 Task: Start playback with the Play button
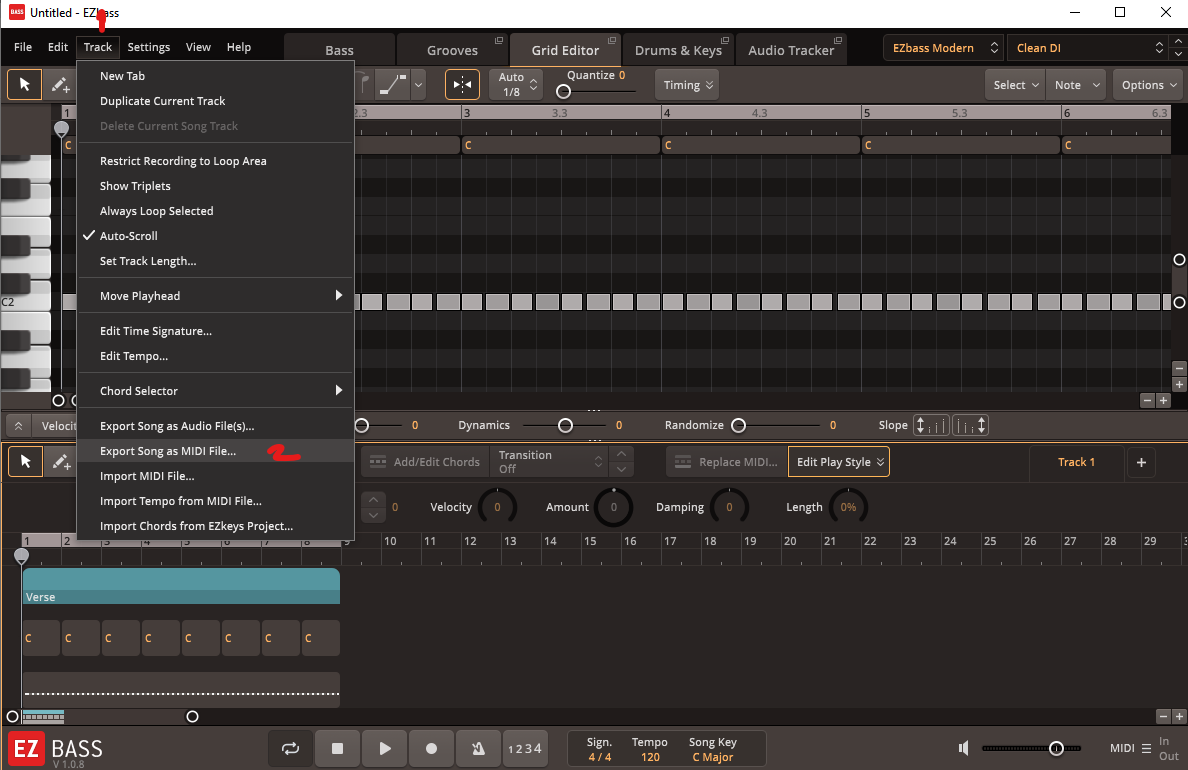(x=385, y=749)
